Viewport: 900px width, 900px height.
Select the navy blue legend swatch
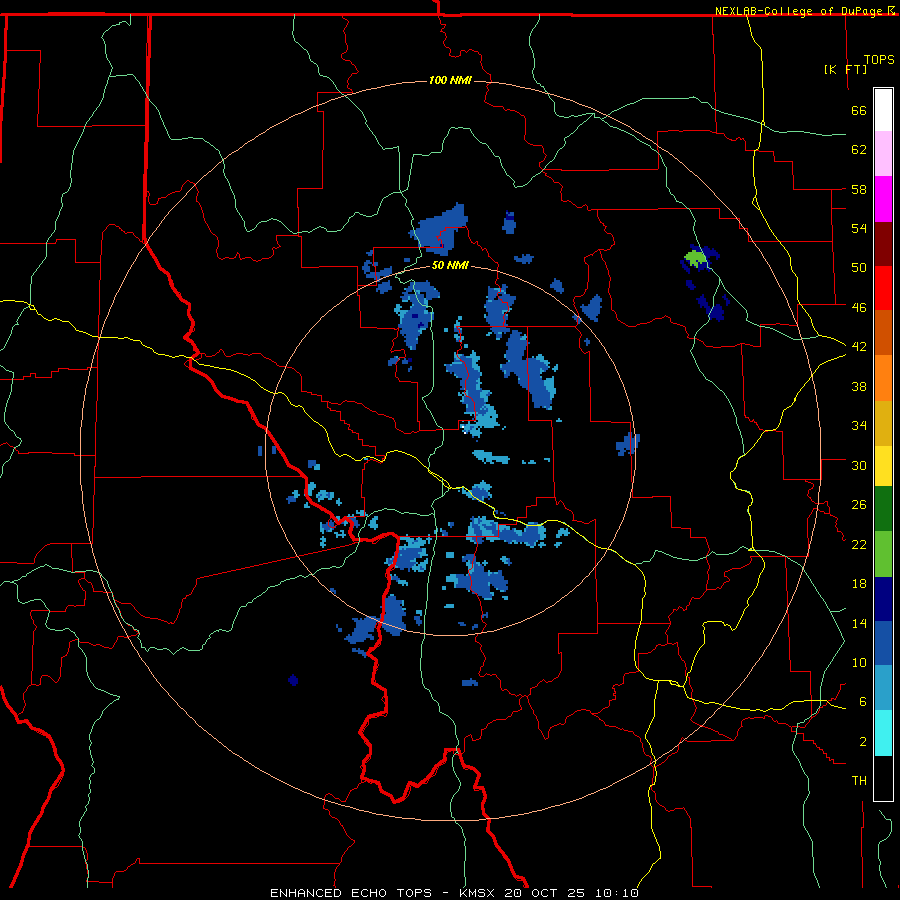click(x=883, y=599)
